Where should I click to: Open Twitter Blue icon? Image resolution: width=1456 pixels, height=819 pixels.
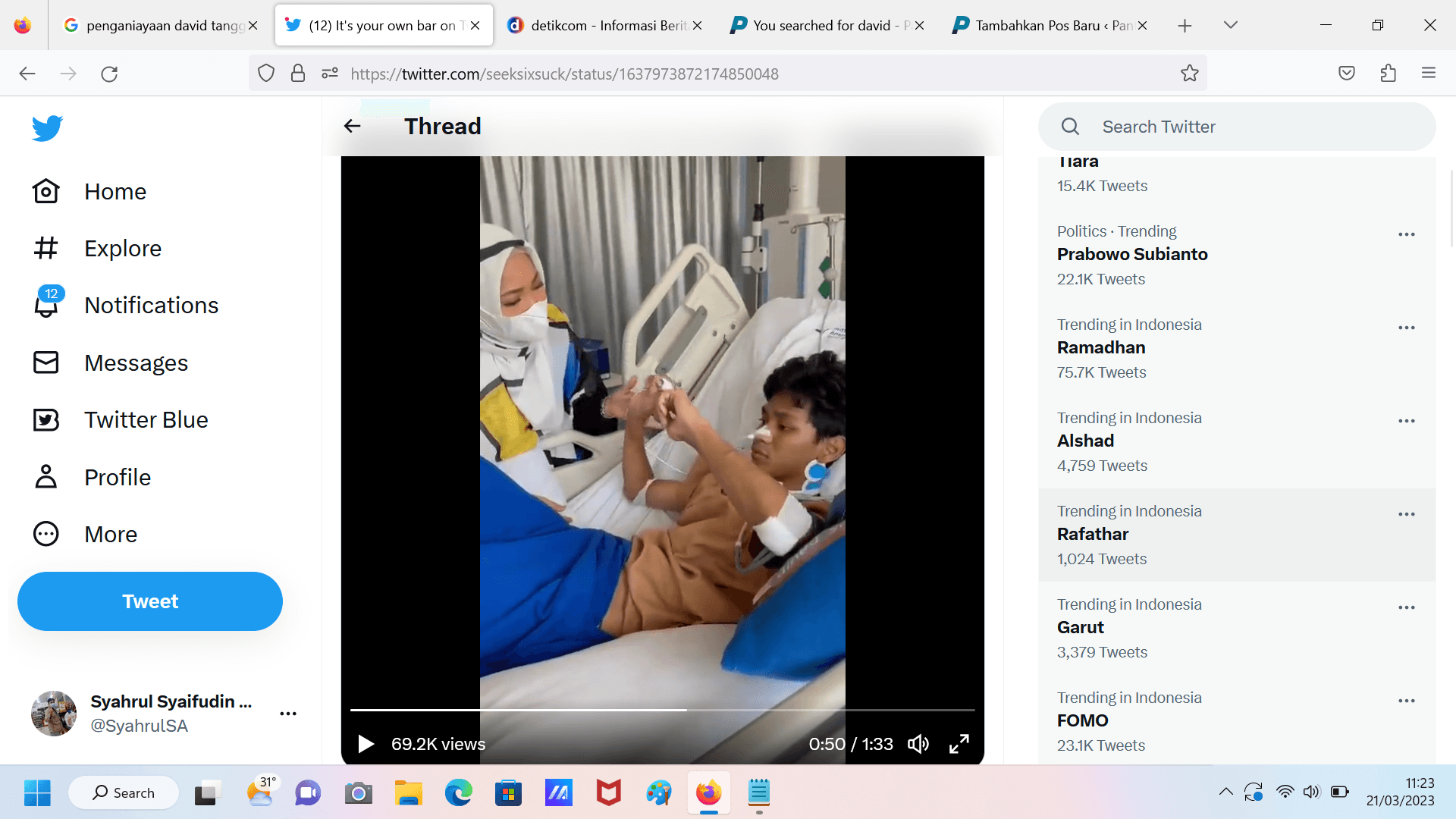(45, 419)
